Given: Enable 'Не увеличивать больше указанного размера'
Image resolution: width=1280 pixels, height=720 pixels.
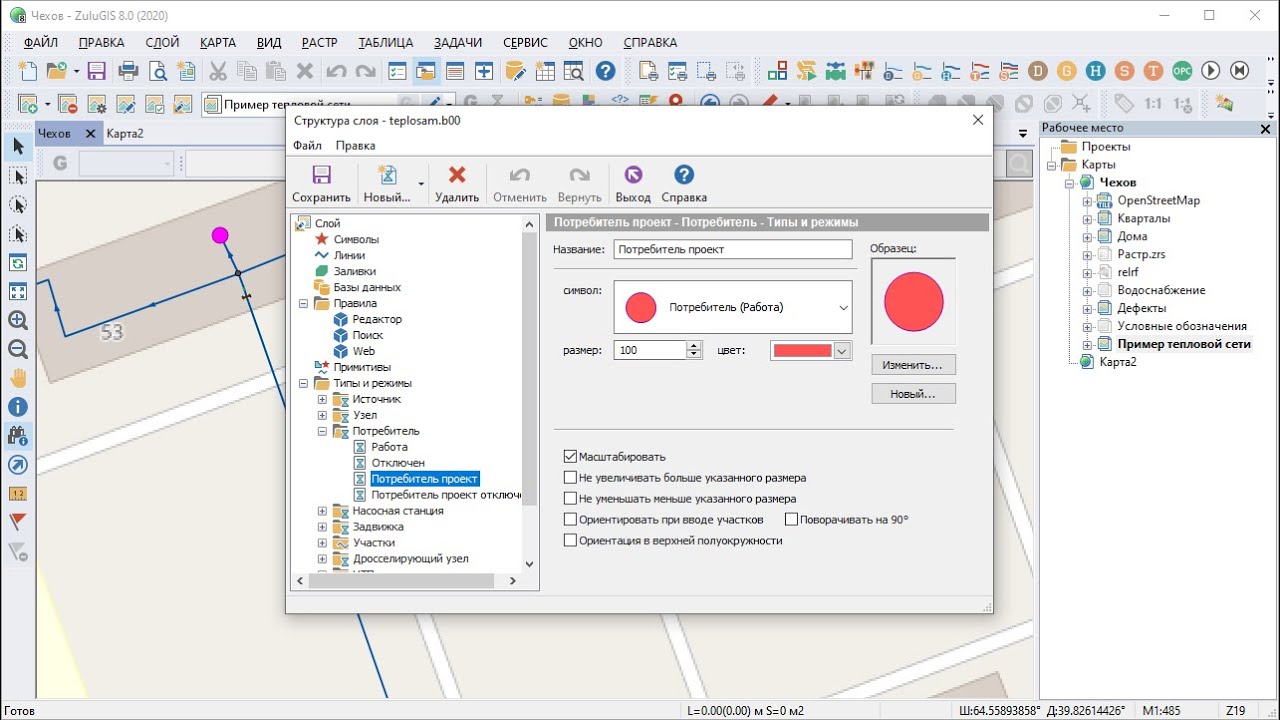Looking at the screenshot, I should 571,478.
